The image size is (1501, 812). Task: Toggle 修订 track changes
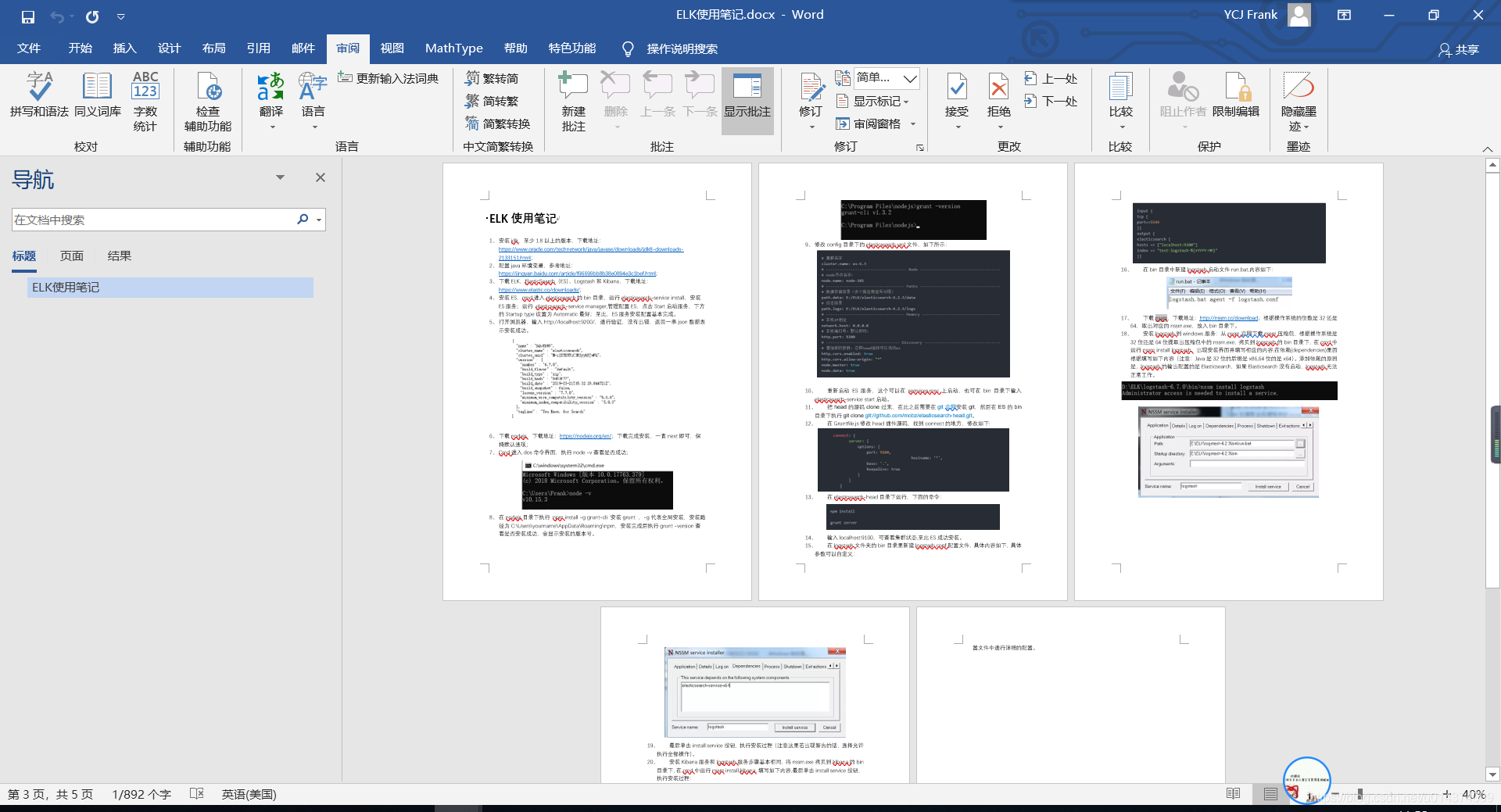[x=811, y=100]
